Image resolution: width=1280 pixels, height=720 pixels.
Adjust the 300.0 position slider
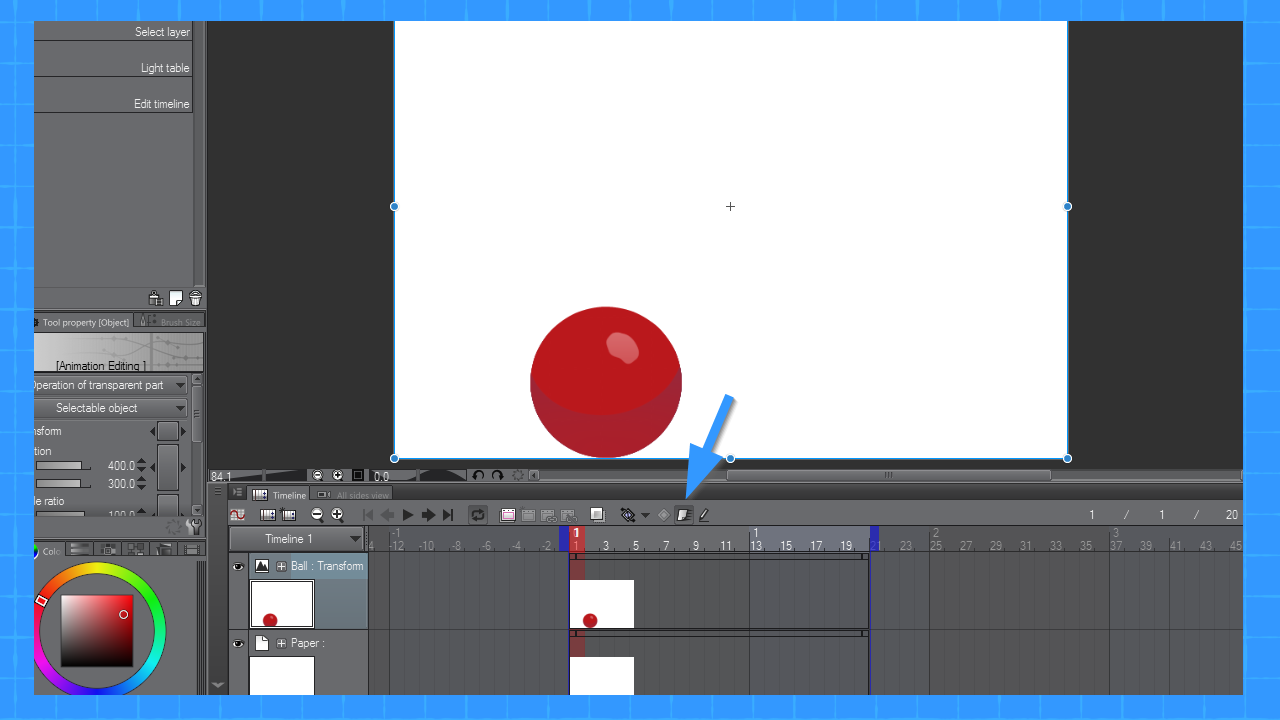coord(63,484)
